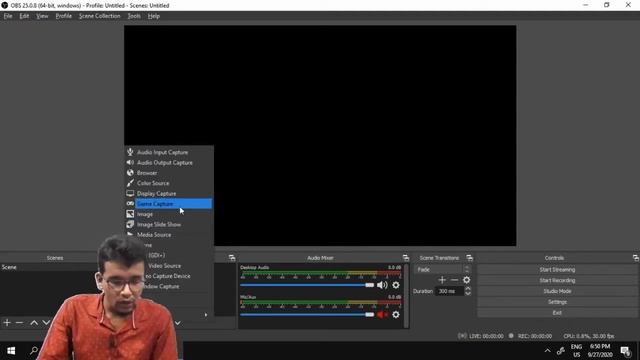
Task: Click the Exit button
Action: [557, 313]
